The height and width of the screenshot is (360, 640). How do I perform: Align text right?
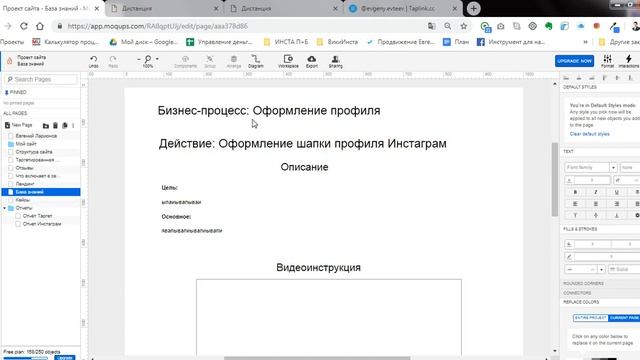(616, 204)
